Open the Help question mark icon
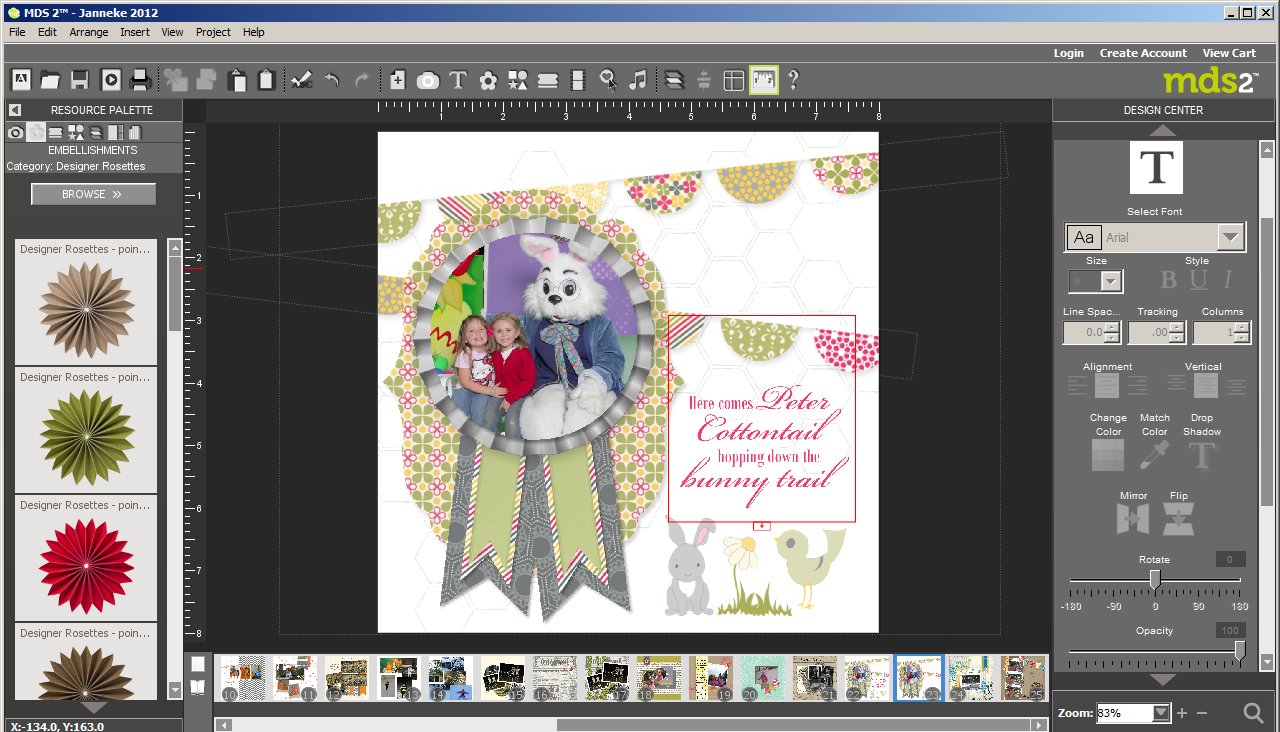Screen dimensions: 1280x732 [x=793, y=80]
